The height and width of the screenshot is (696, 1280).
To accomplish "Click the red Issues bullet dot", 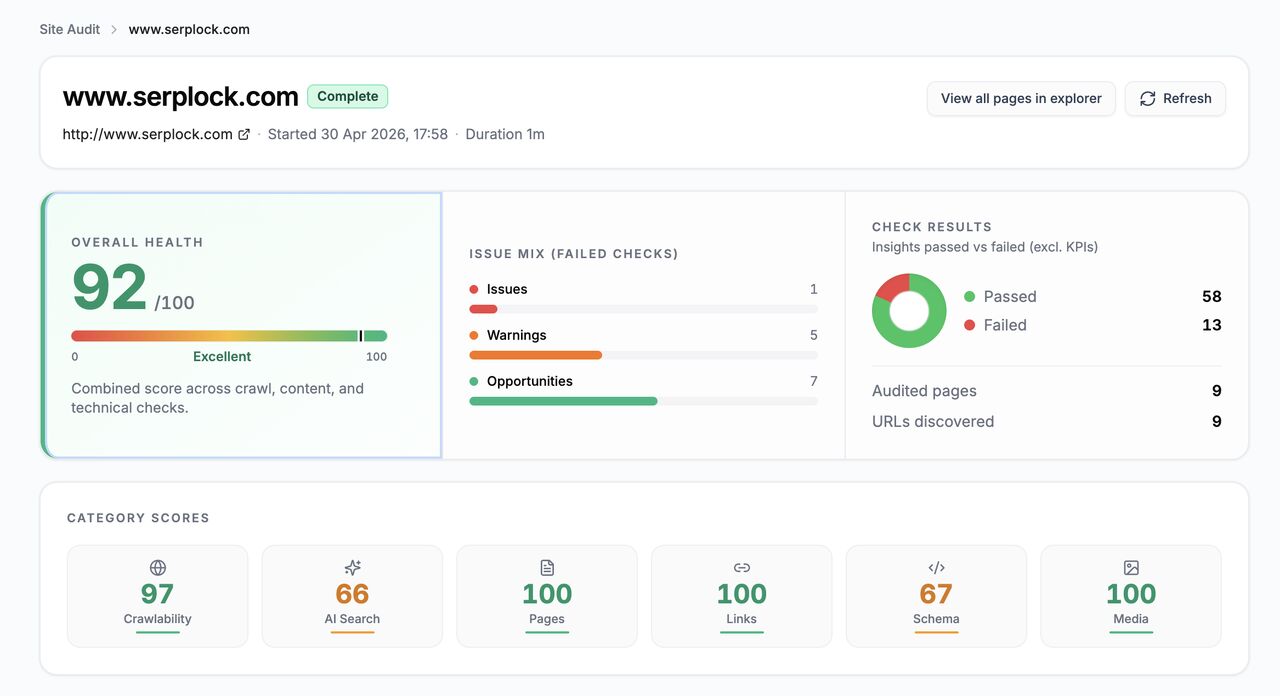I will [474, 289].
